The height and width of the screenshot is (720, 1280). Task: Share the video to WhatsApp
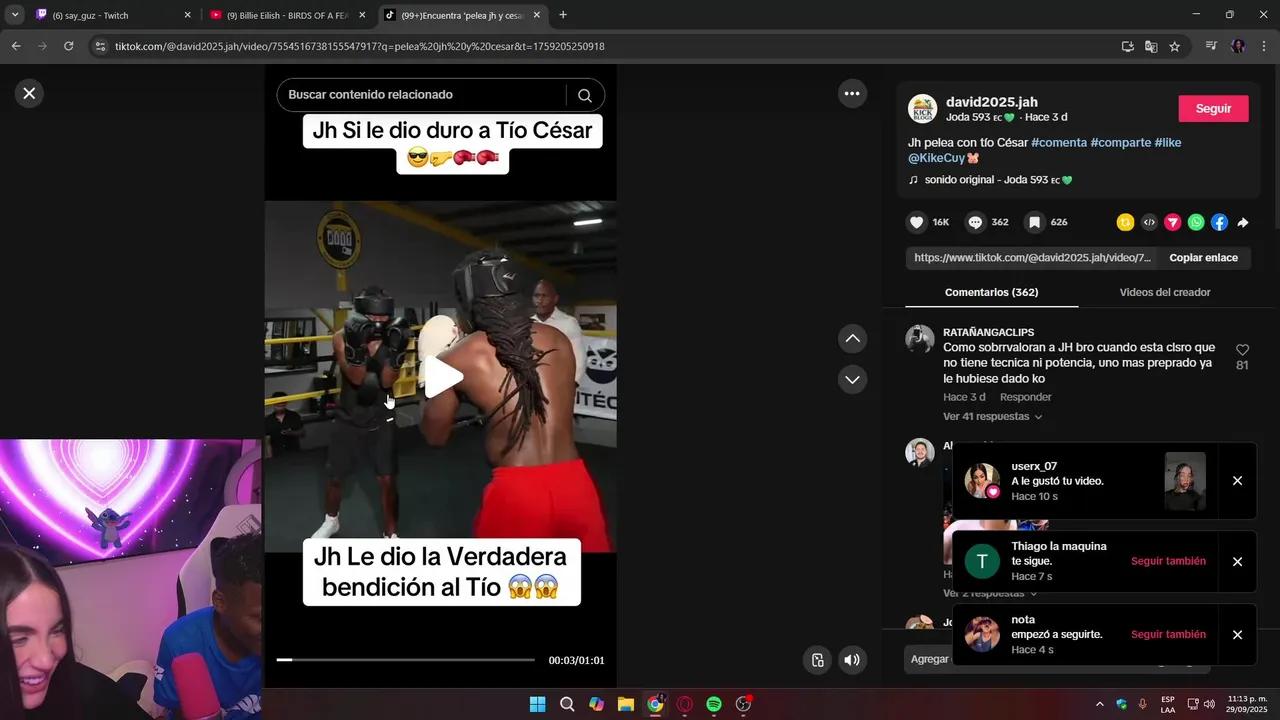(x=1196, y=223)
